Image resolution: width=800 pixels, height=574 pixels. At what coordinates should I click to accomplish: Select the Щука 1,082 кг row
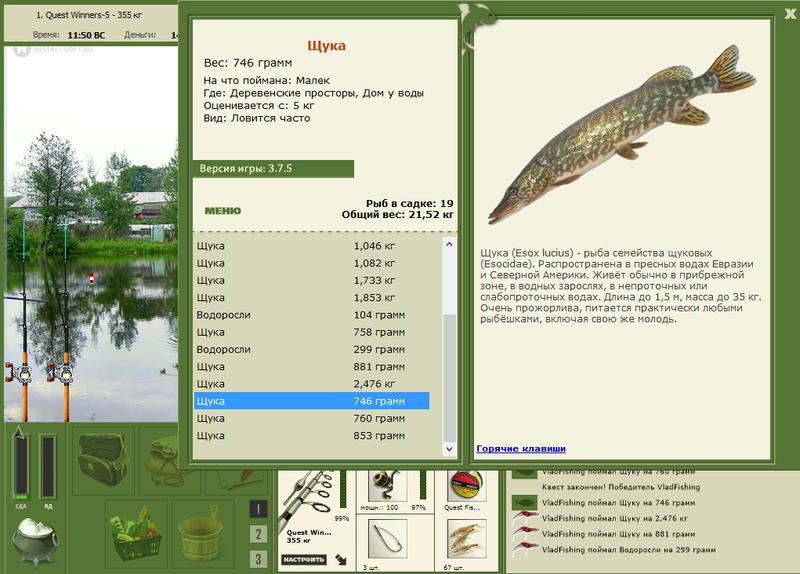311,263
